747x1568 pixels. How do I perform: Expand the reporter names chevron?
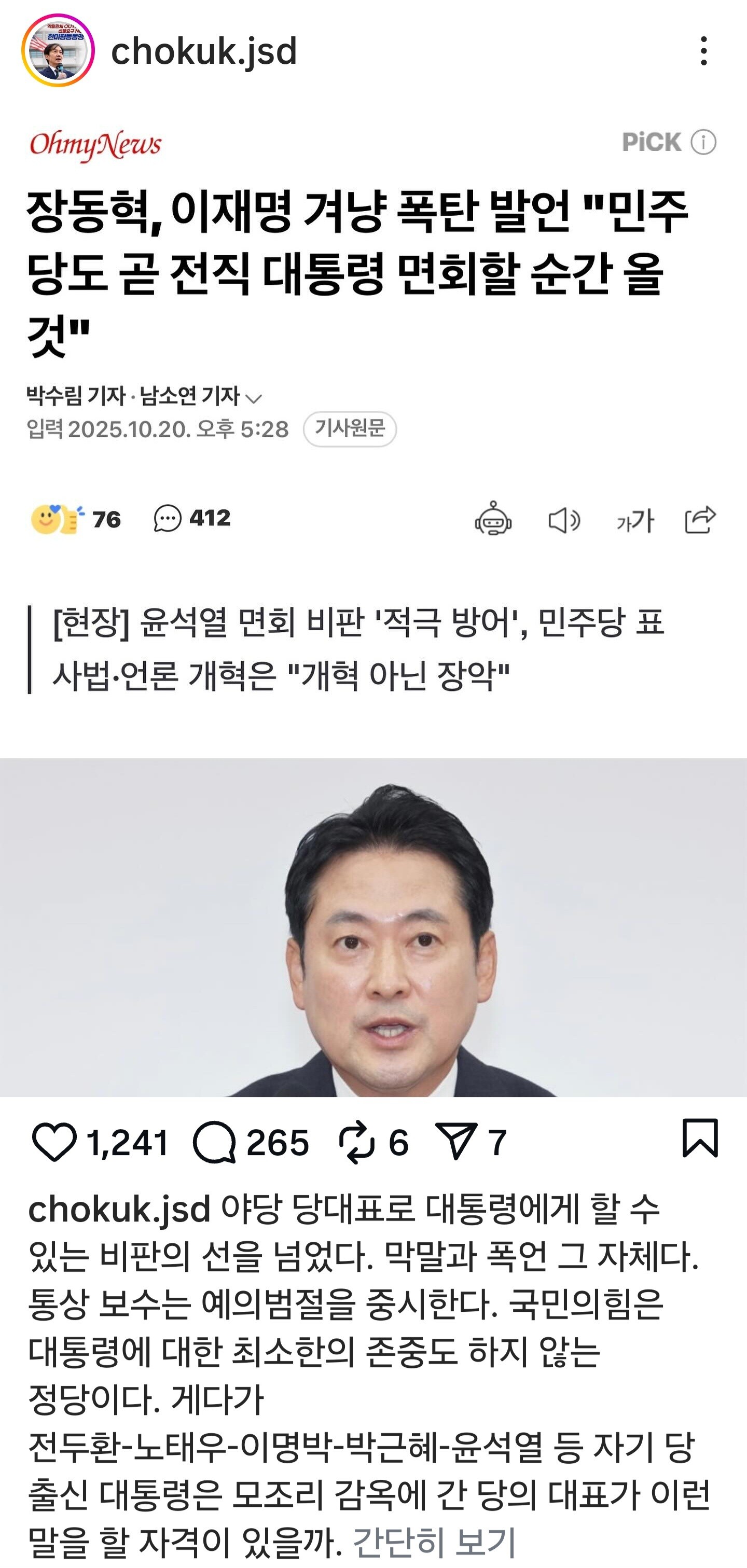click(253, 398)
